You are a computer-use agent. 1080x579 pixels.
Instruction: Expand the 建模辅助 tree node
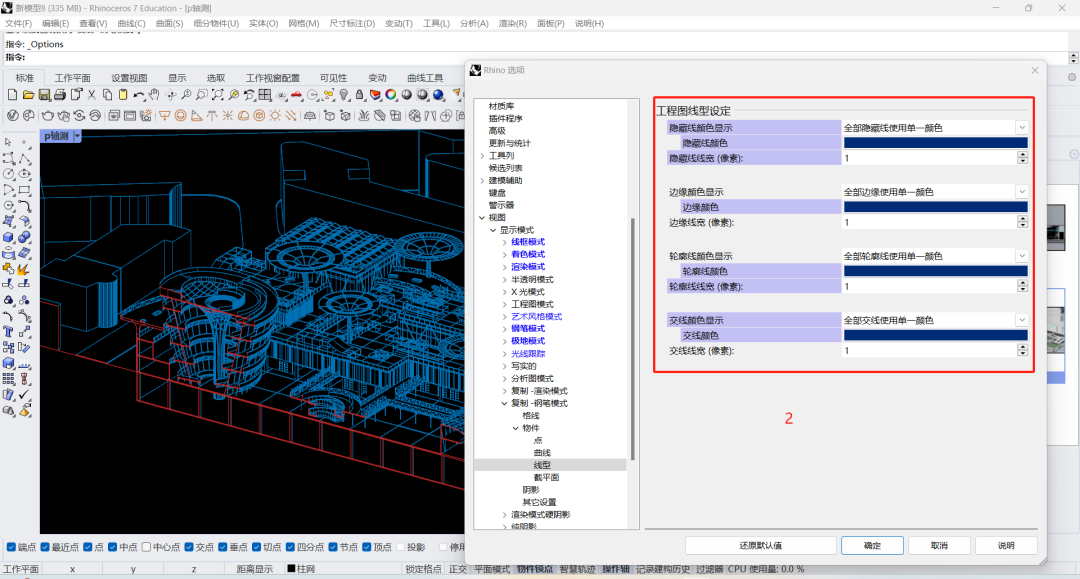click(x=482, y=180)
